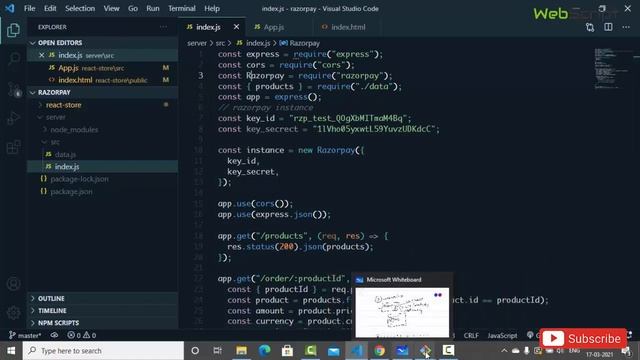Click the master branch status item
Screen dimensions: 640x360
point(25,335)
